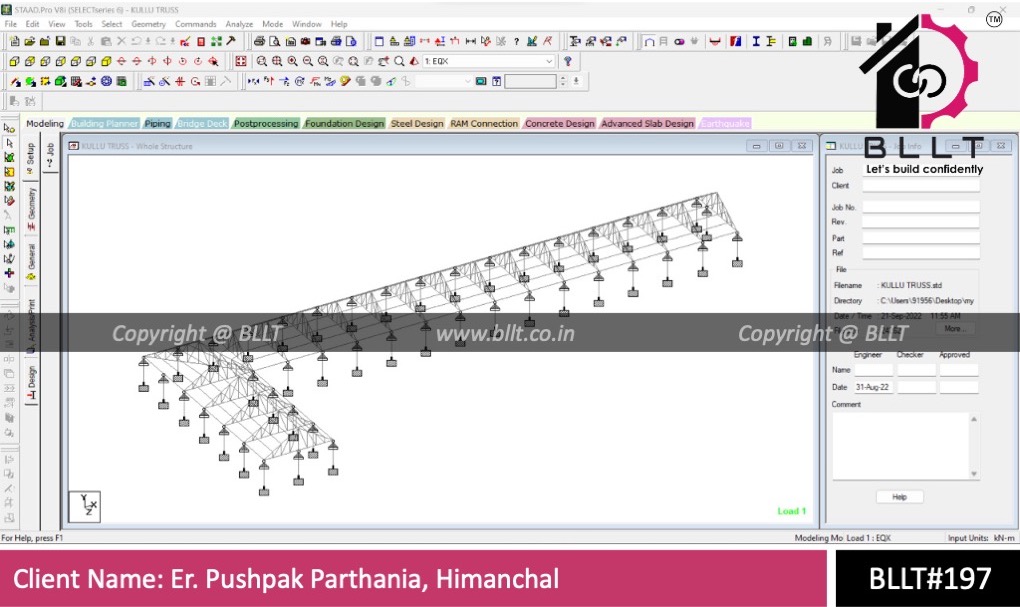Click the Input Units kN-m status entry
This screenshot has width=1020, height=607.
tap(981, 538)
